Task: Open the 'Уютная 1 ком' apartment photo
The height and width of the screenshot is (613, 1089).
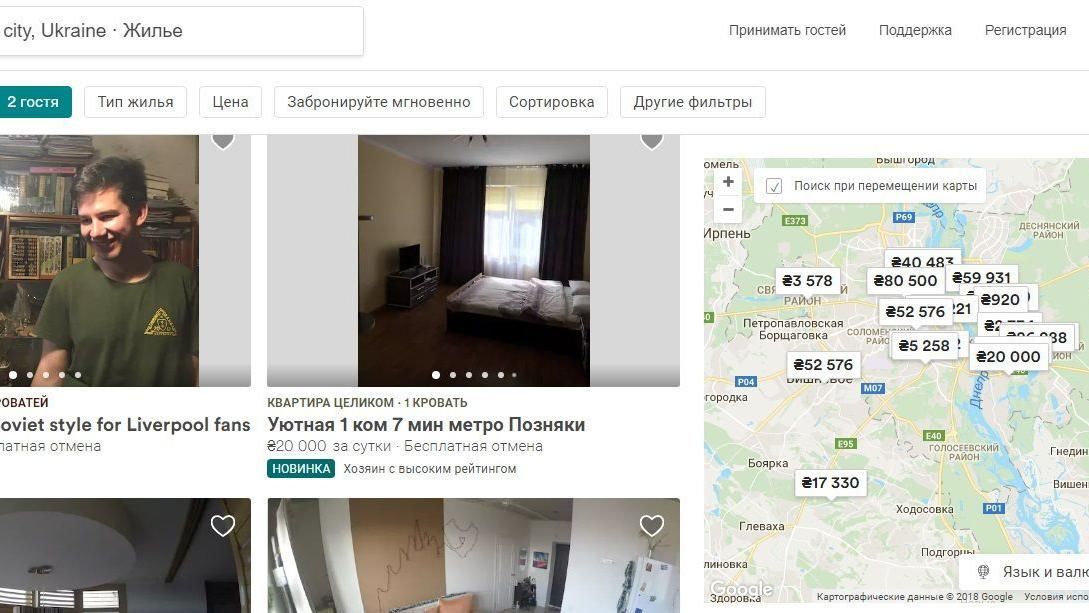Action: pos(474,260)
